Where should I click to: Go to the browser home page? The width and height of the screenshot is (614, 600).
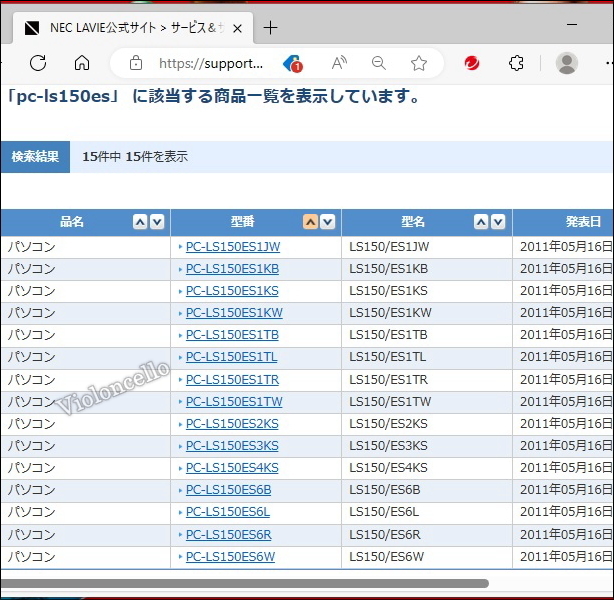[82, 63]
